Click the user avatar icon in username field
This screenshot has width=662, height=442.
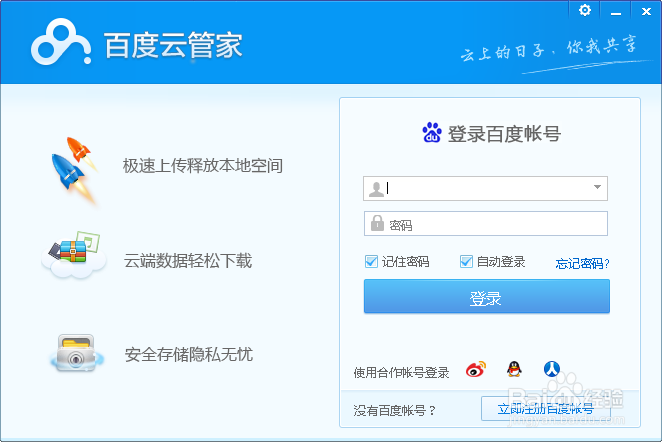tap(376, 189)
